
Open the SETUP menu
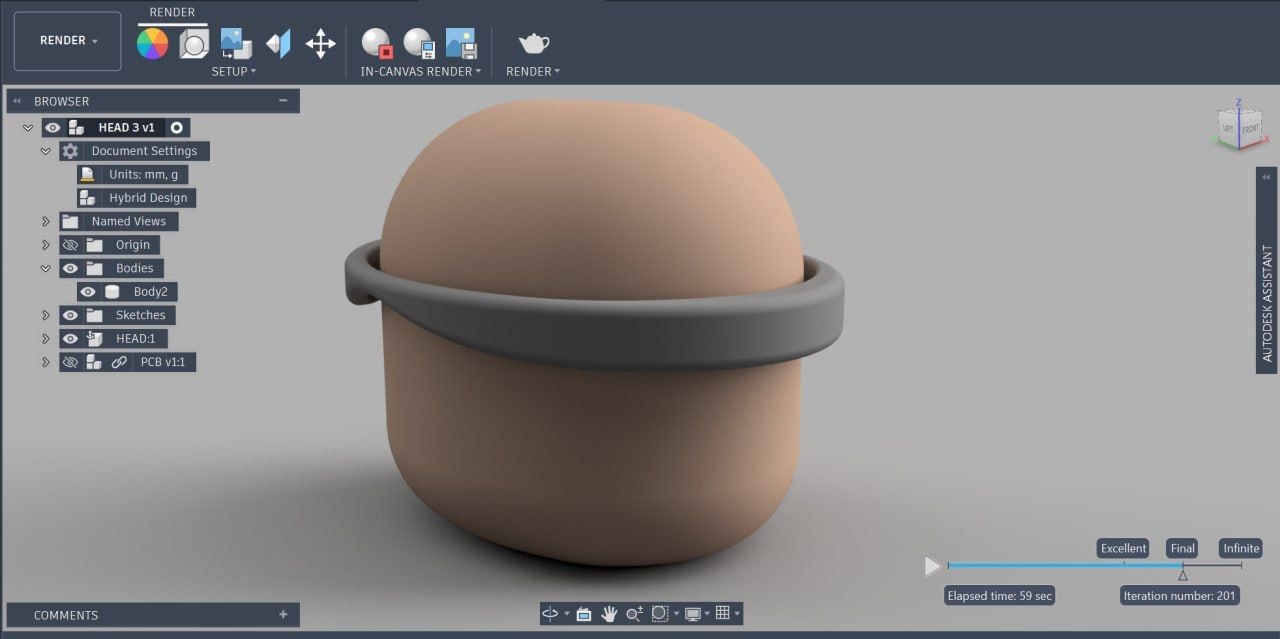pos(234,72)
